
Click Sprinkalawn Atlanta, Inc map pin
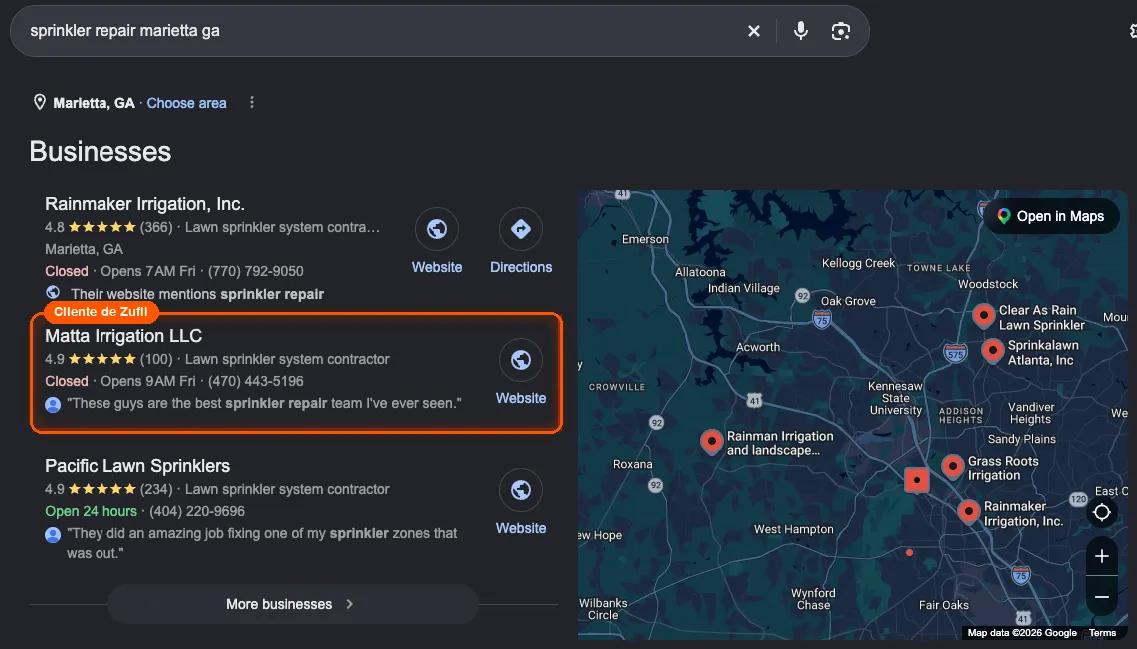[x=993, y=351]
